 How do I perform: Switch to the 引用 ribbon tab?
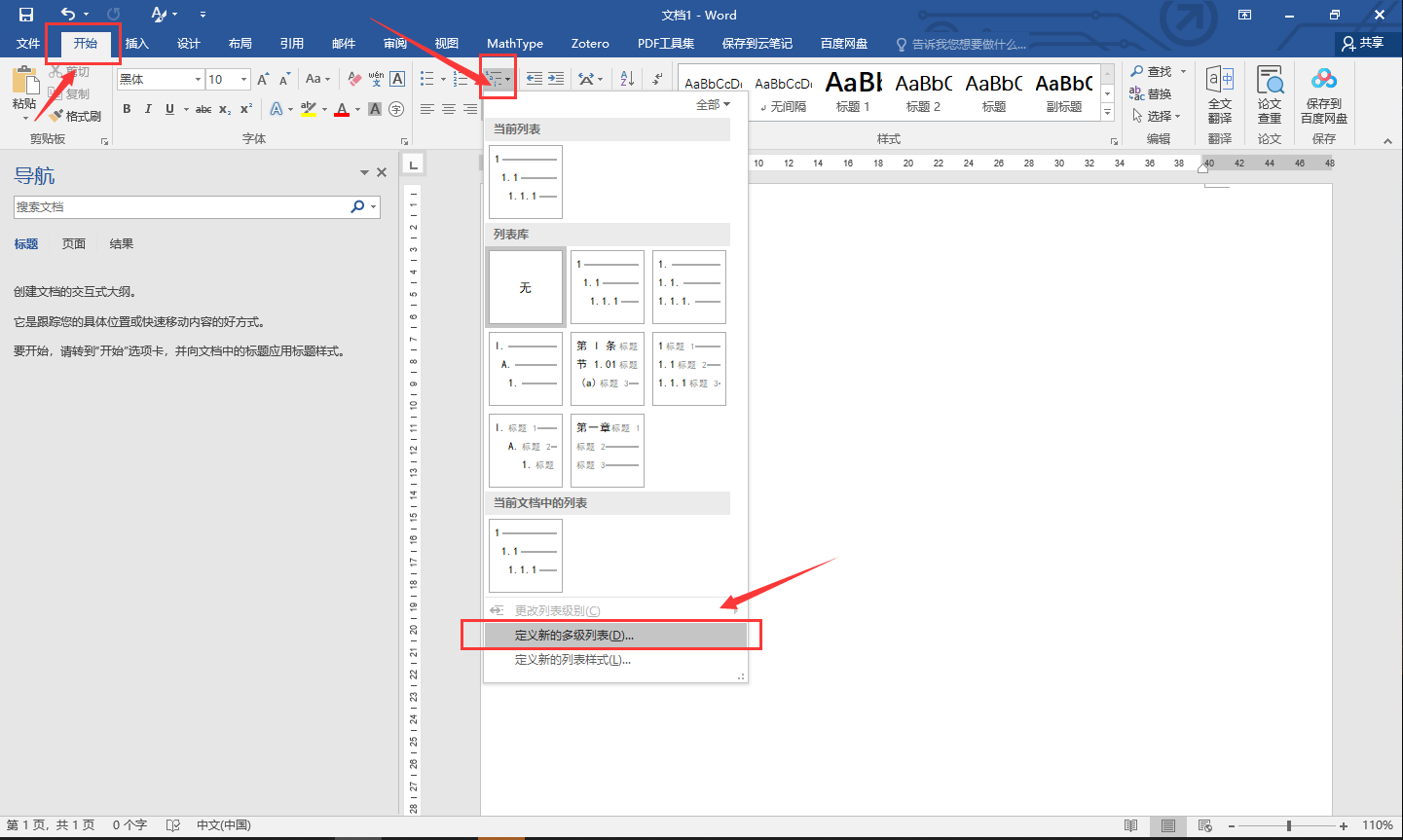coord(291,44)
